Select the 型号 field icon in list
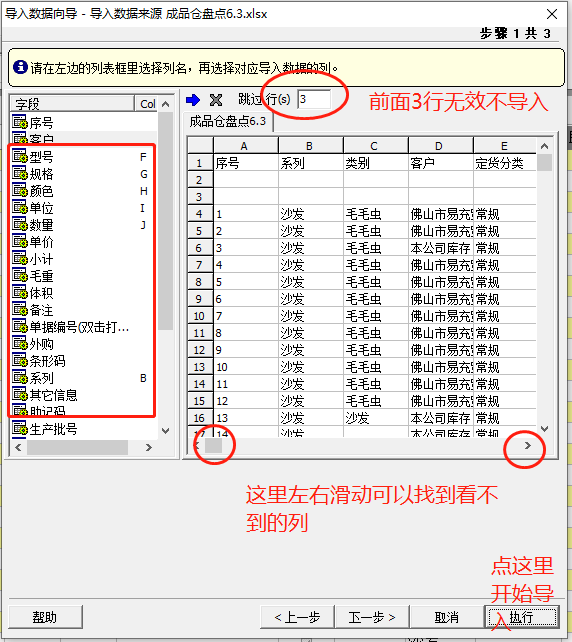This screenshot has height=642, width=572. (x=20, y=156)
